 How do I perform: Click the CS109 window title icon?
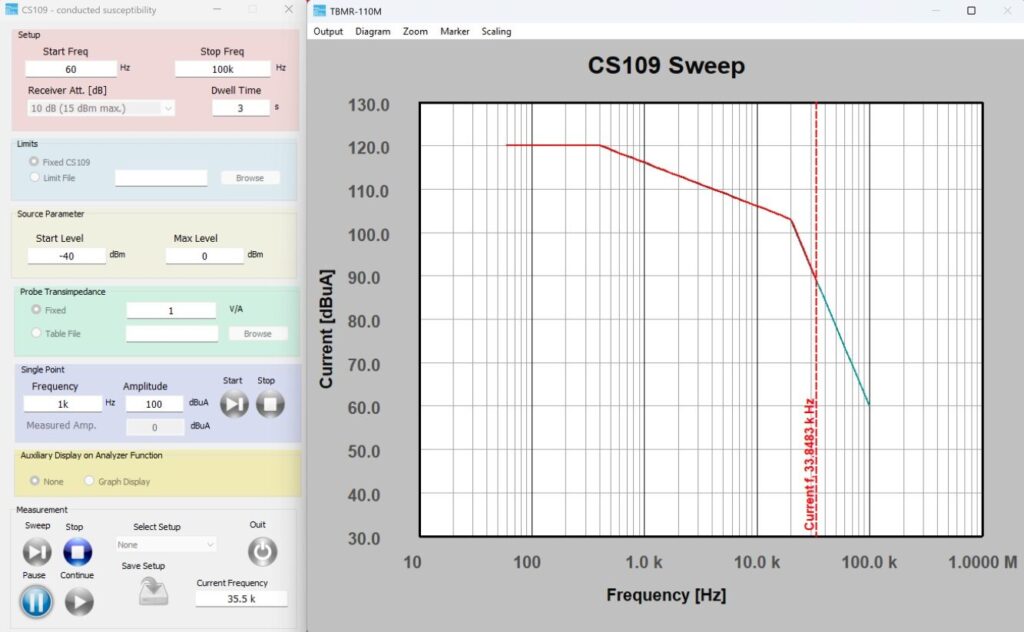(11, 9)
